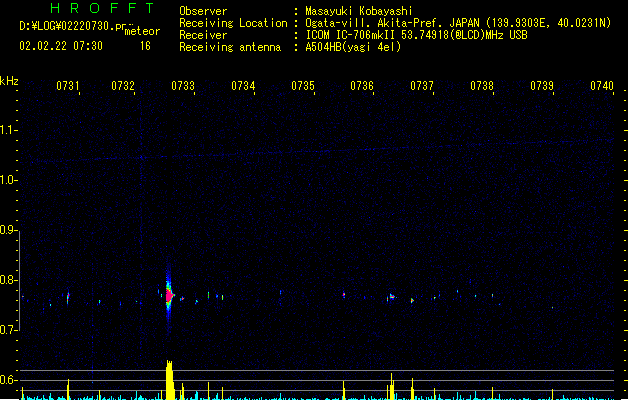Click the 0733 time axis marker

(183, 86)
